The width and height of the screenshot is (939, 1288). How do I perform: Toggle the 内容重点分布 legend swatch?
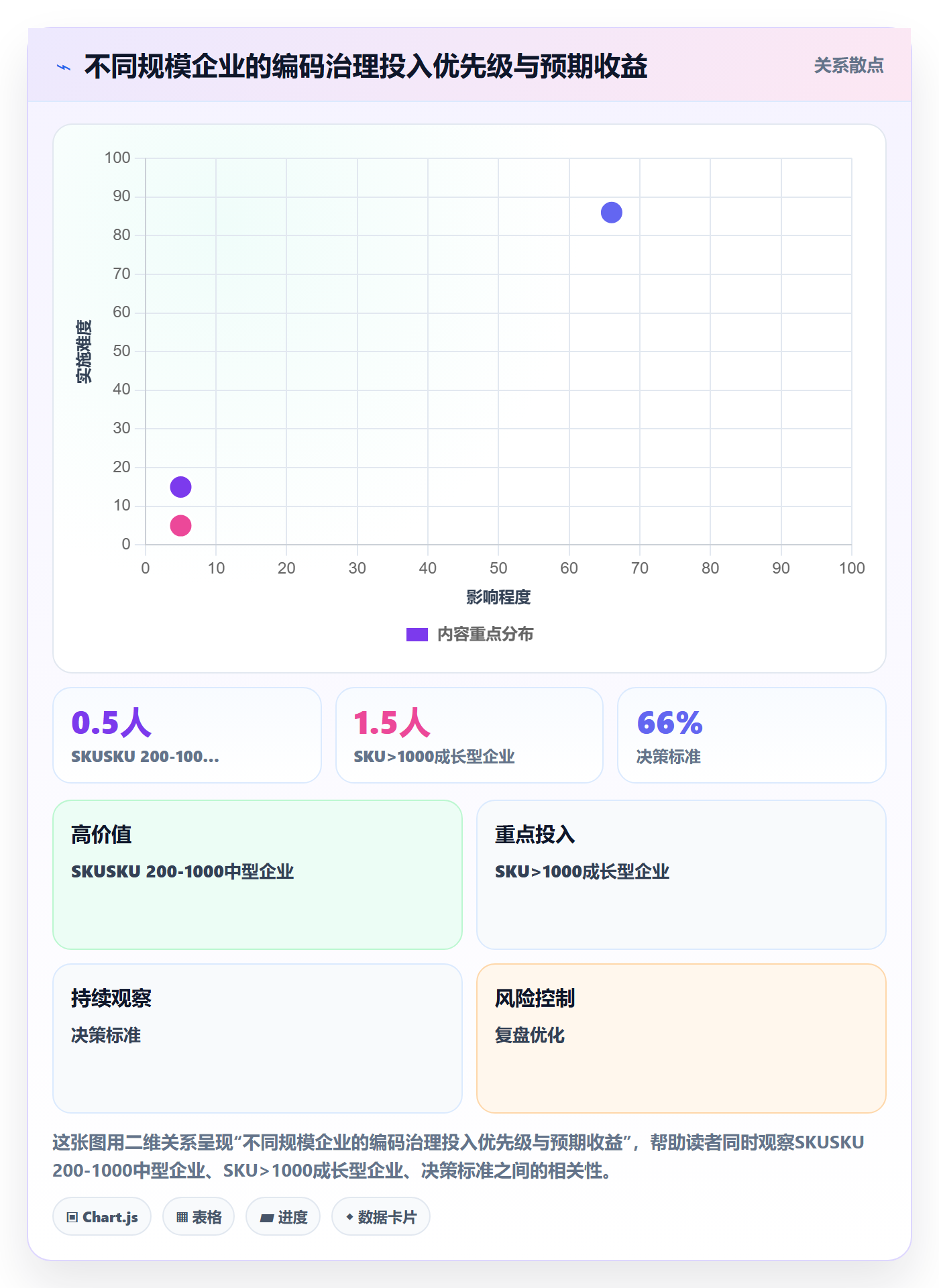[x=417, y=635]
